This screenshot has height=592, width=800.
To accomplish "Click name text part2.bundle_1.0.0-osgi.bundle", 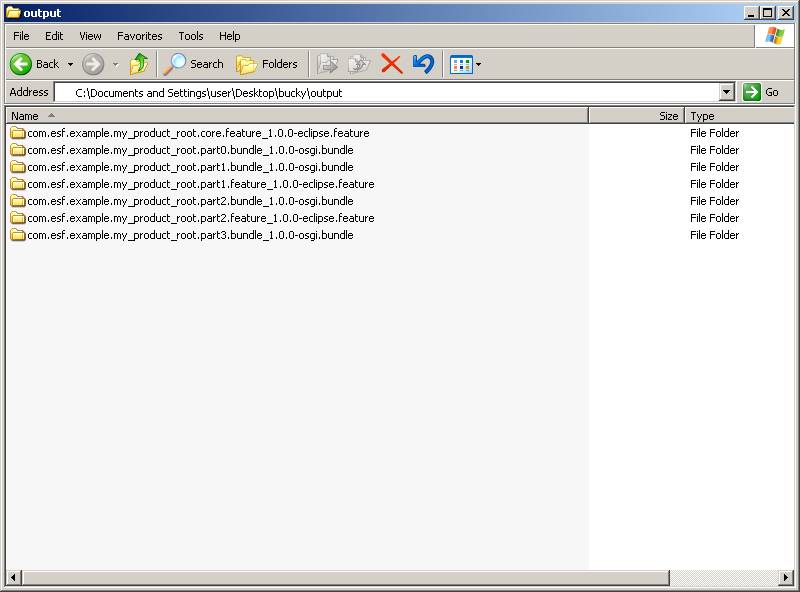I will click(190, 201).
